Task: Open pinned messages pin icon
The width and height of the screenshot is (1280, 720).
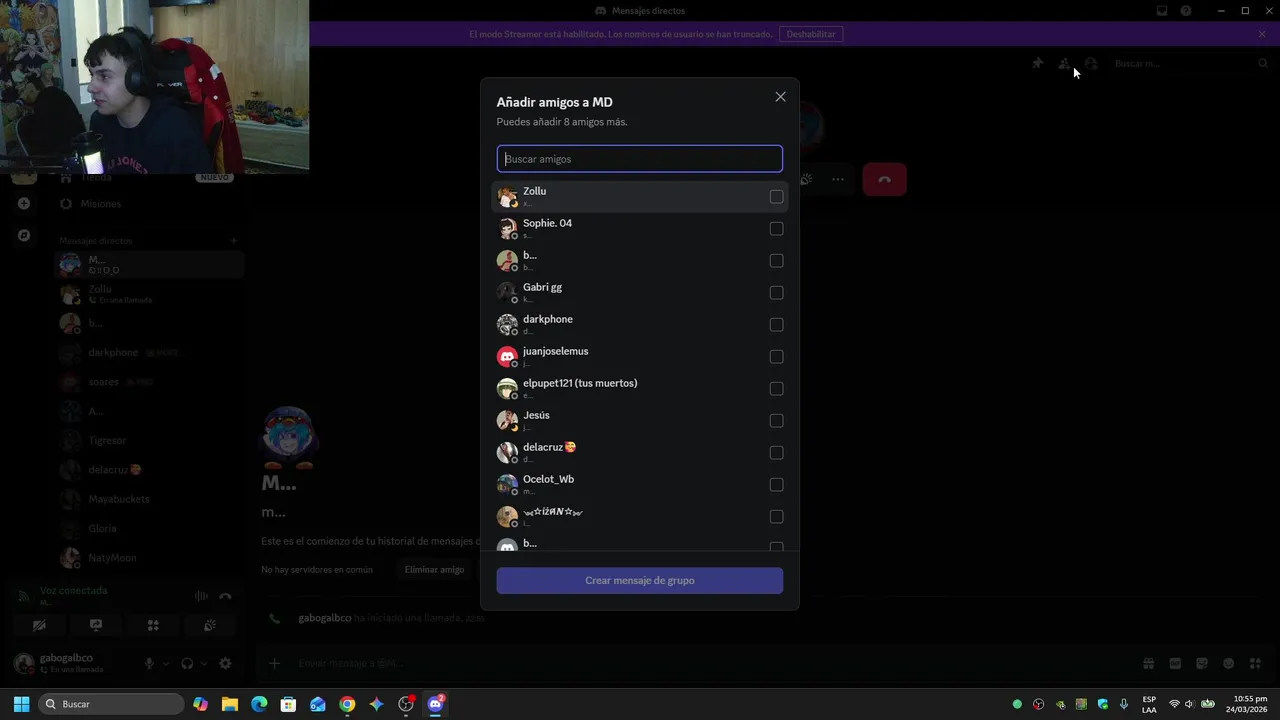Action: 1037,63
